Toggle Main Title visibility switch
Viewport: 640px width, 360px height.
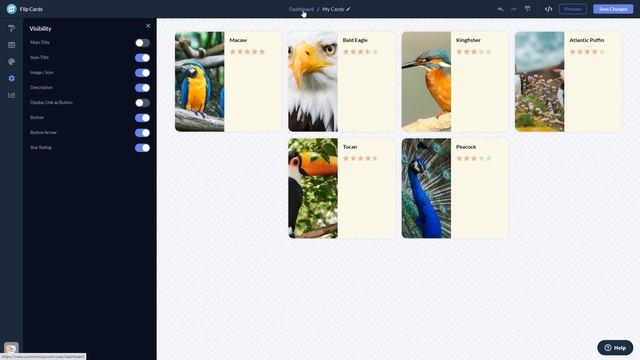(x=142, y=43)
